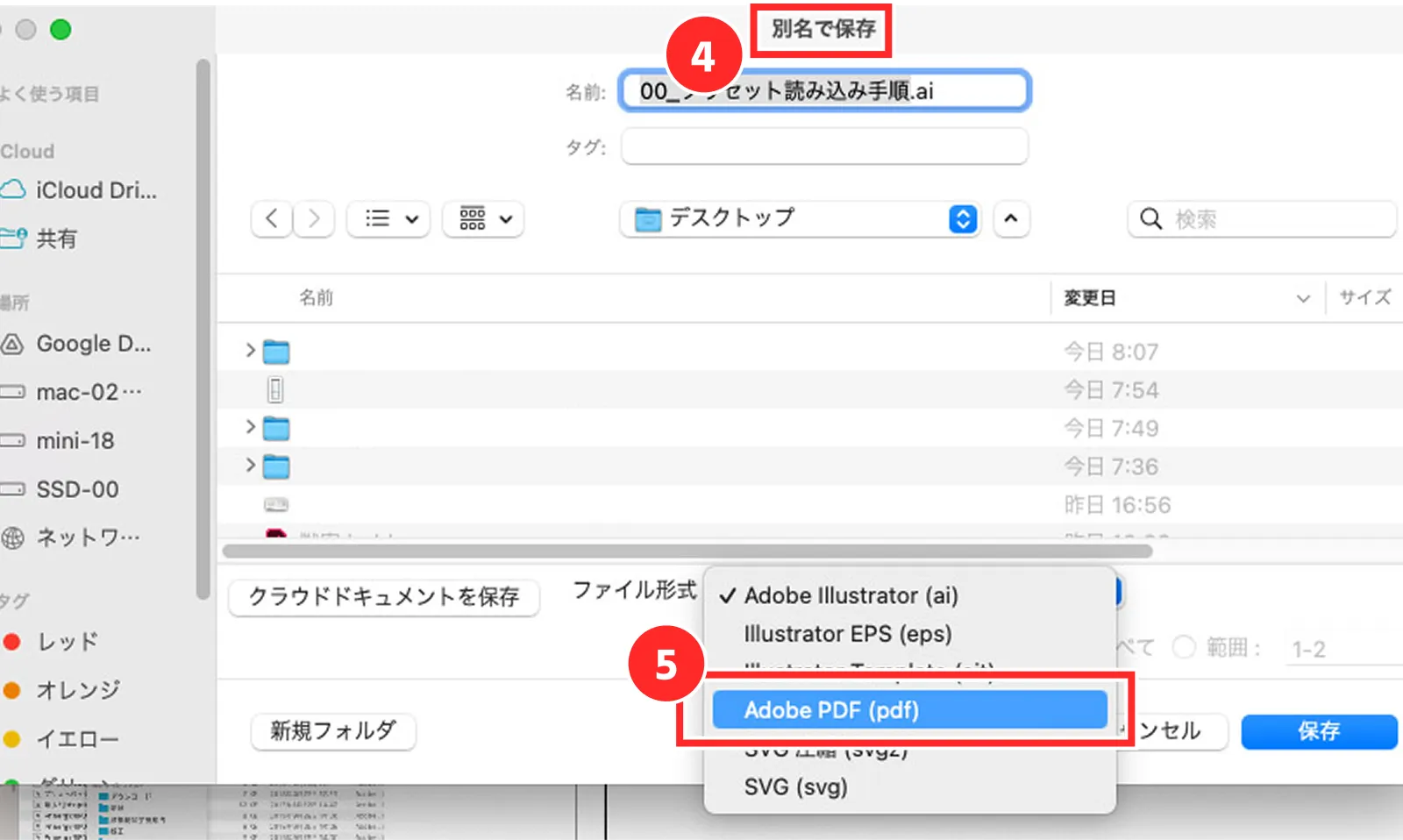The height and width of the screenshot is (840, 1403).
Task: Choose SVG (svg) format
Action: click(x=910, y=787)
